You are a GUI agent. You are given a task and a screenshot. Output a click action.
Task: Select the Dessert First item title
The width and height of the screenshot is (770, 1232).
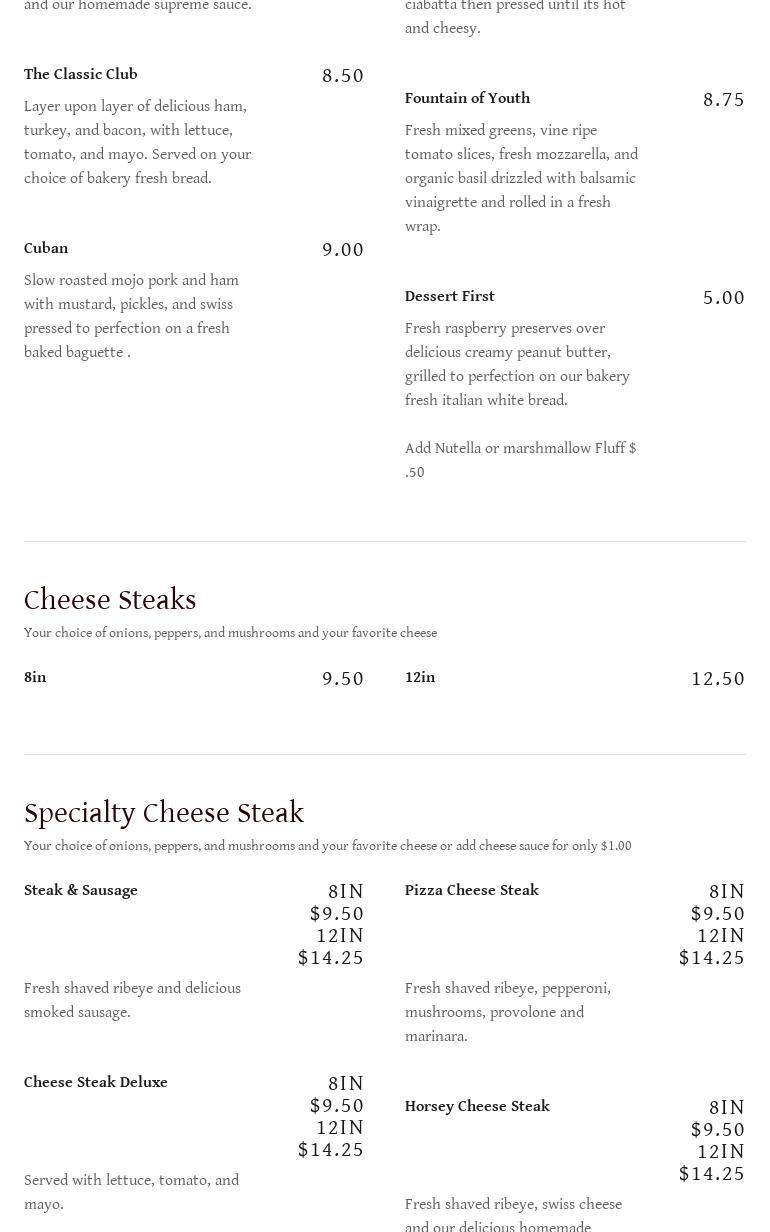pos(450,297)
